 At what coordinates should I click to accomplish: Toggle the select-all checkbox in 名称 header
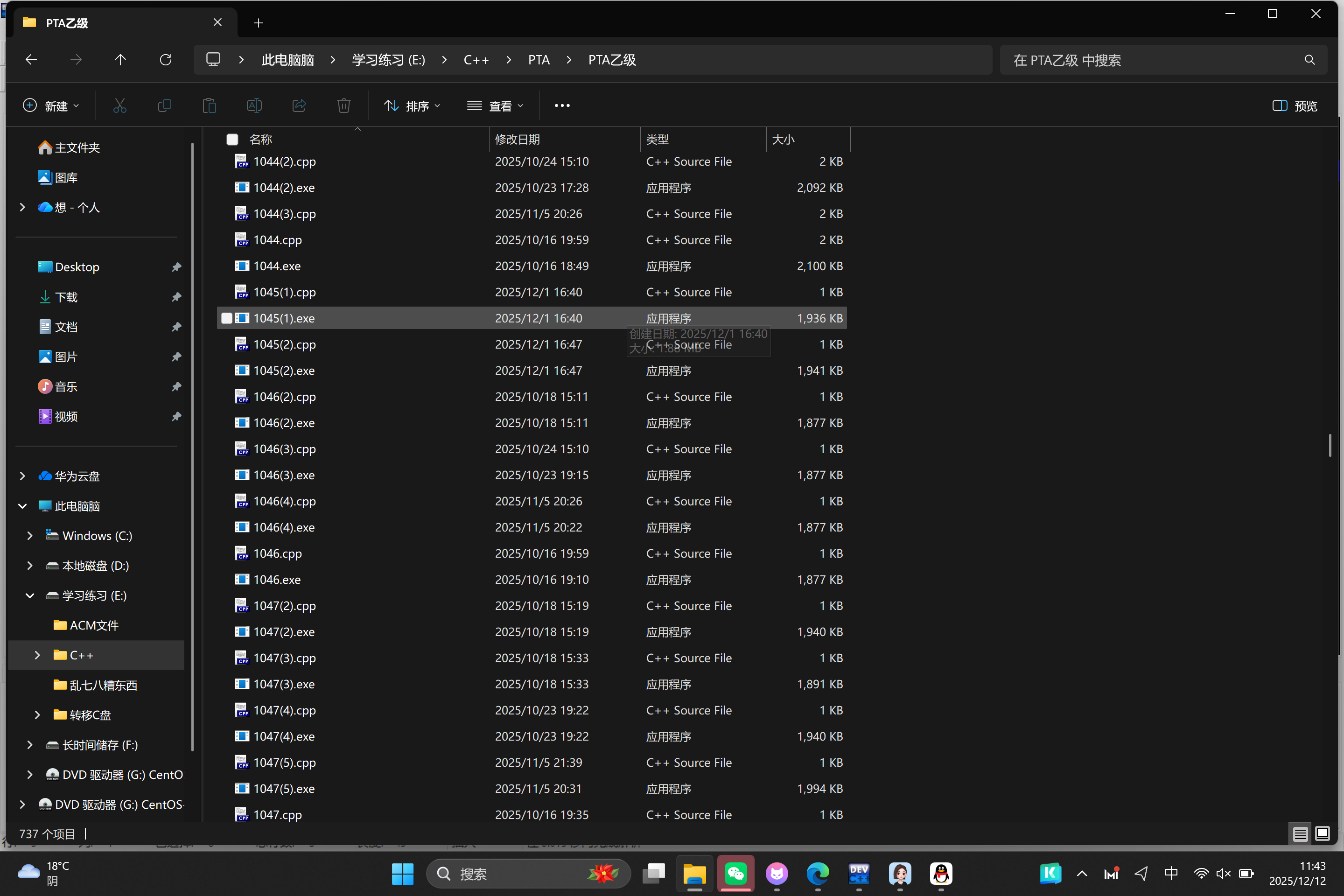pos(232,140)
